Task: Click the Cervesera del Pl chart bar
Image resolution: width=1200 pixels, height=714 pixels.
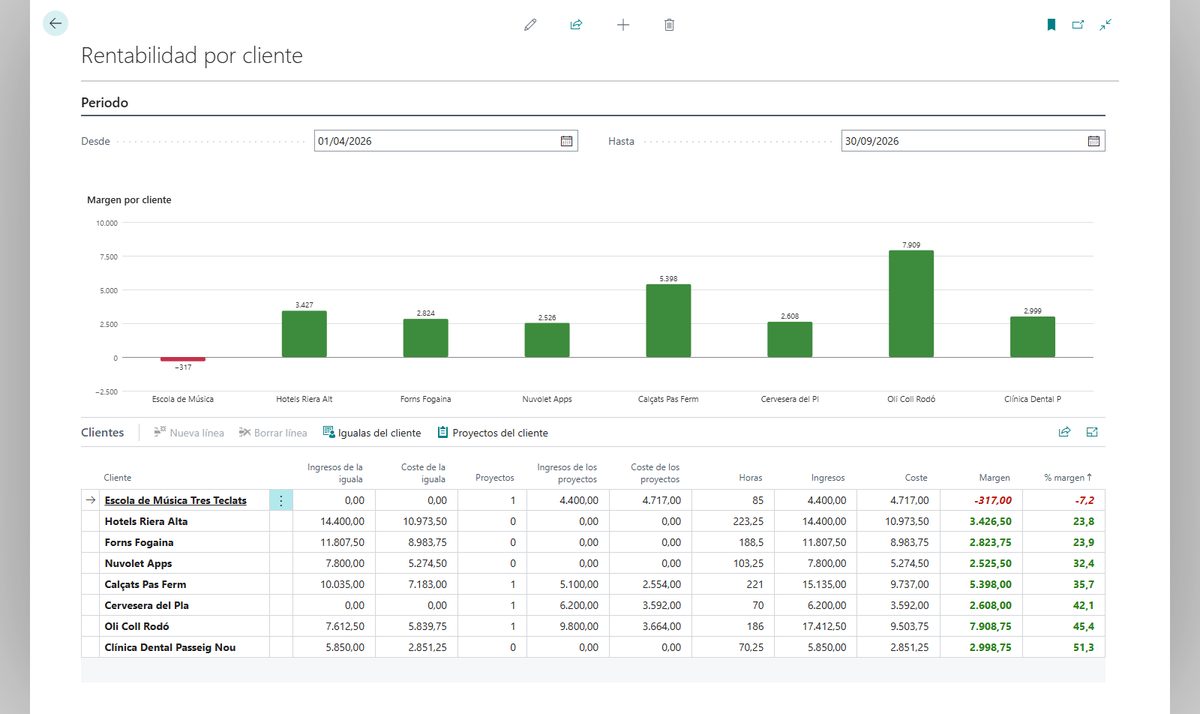Action: click(790, 339)
